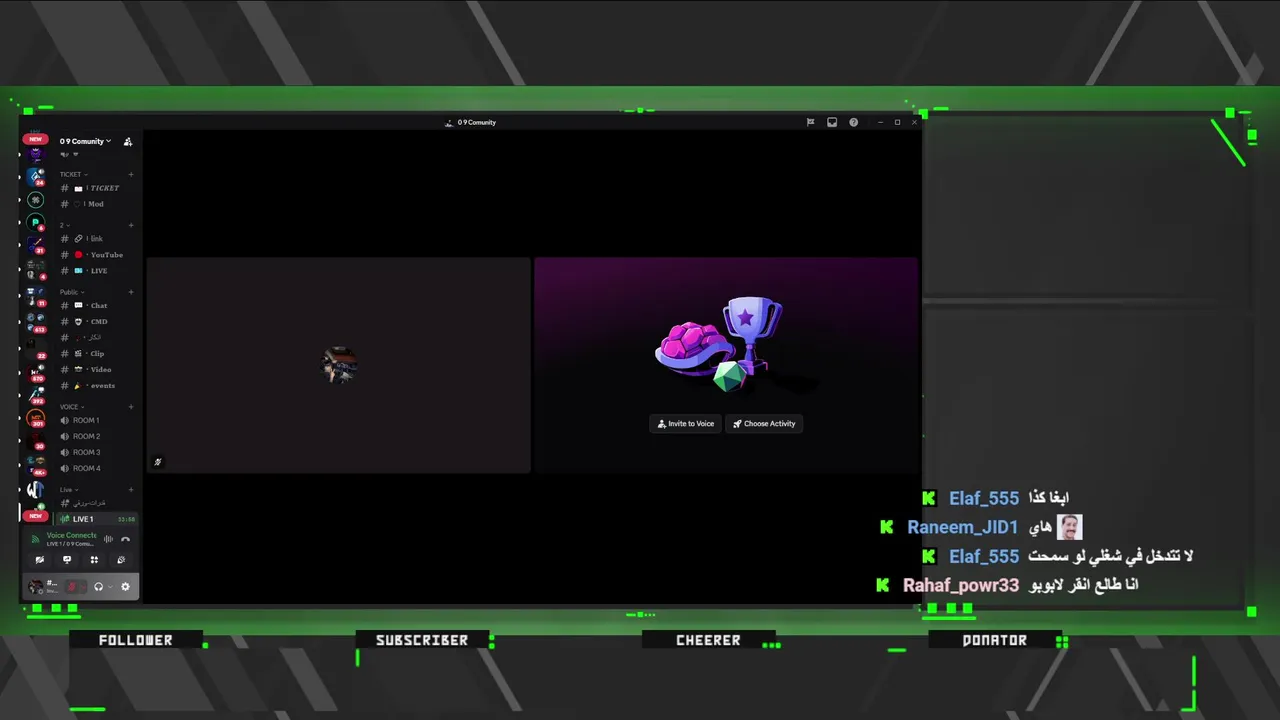Open the Video channel
The height and width of the screenshot is (720, 1280).
point(97,370)
